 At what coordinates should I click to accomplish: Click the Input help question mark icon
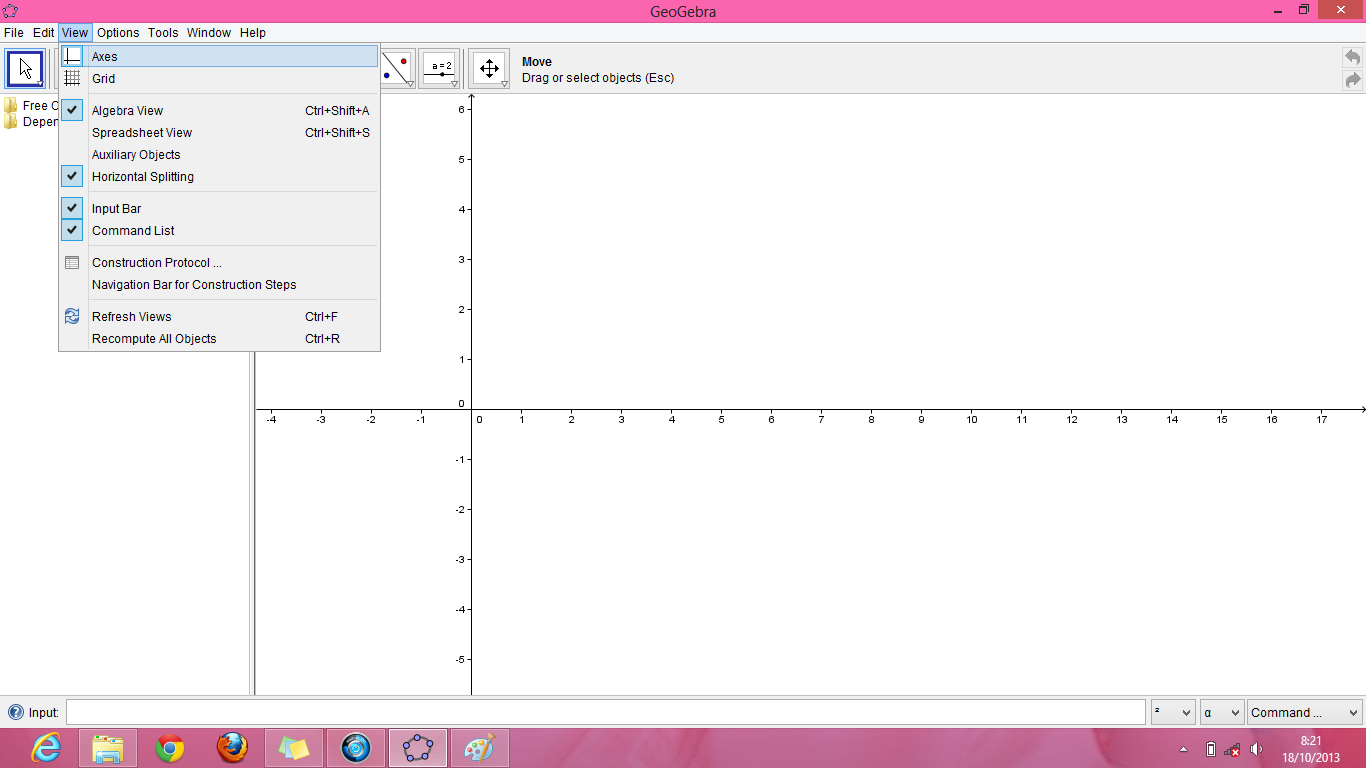pos(15,712)
